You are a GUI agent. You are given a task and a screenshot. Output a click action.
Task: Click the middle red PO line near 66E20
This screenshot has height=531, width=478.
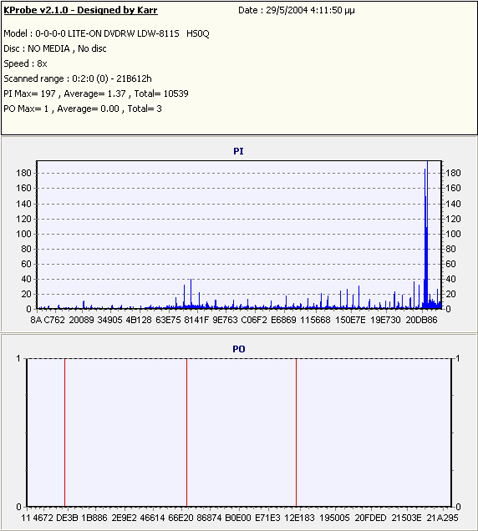click(186, 432)
